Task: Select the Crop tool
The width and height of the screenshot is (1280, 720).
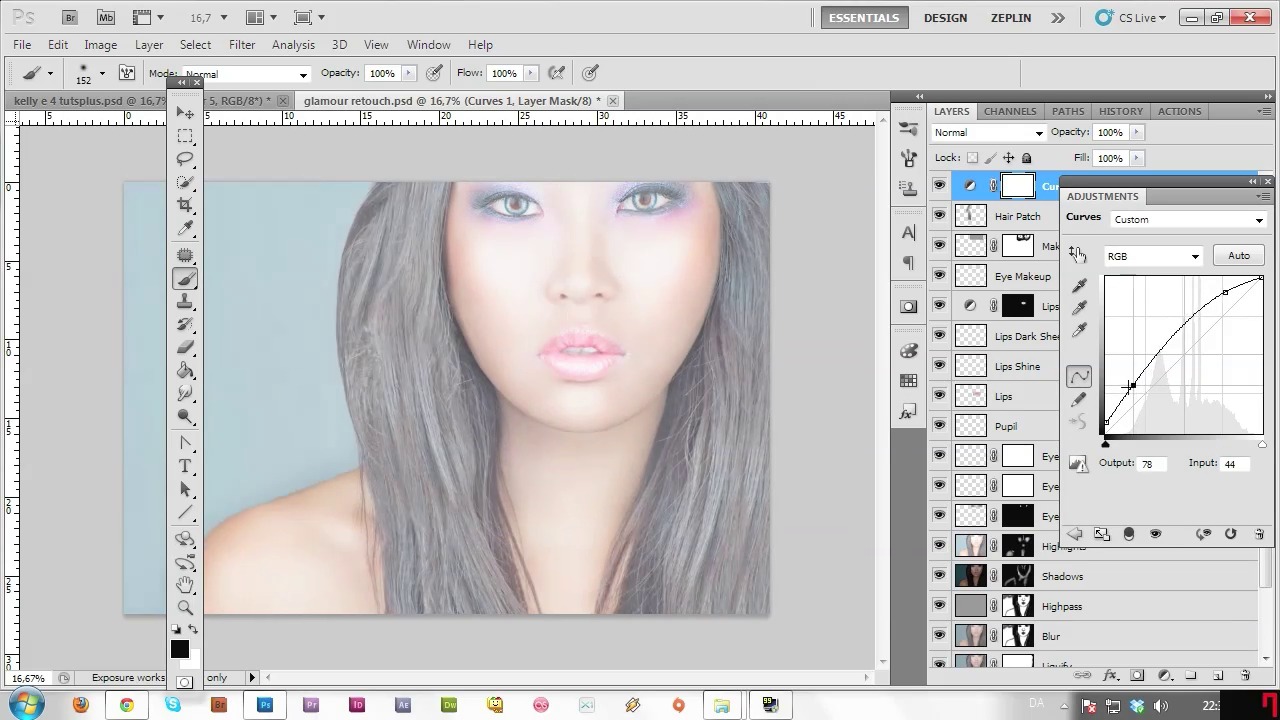Action: (x=185, y=205)
